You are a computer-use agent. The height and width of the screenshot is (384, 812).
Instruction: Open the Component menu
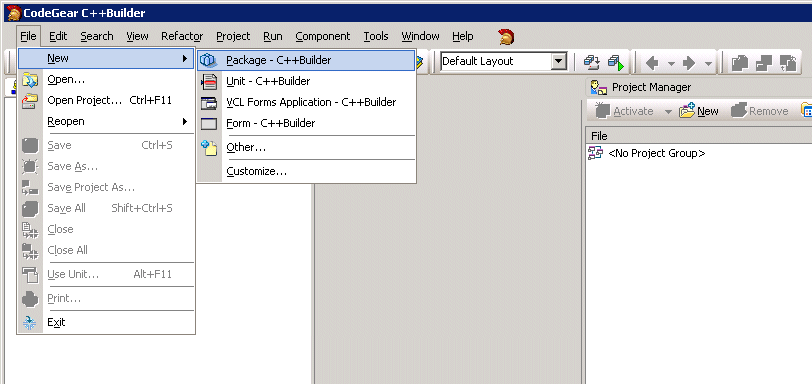pos(323,36)
